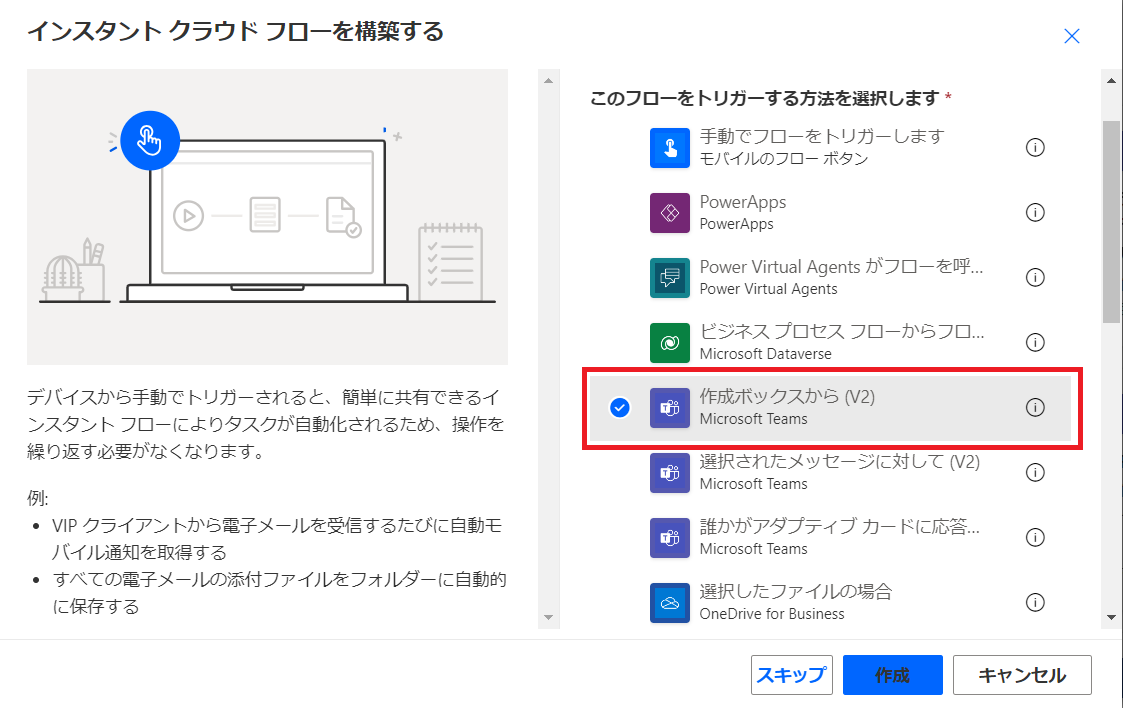Click Teams icon for 誰かがアダプティブ カードに応答
This screenshot has width=1123, height=708.
click(670, 538)
